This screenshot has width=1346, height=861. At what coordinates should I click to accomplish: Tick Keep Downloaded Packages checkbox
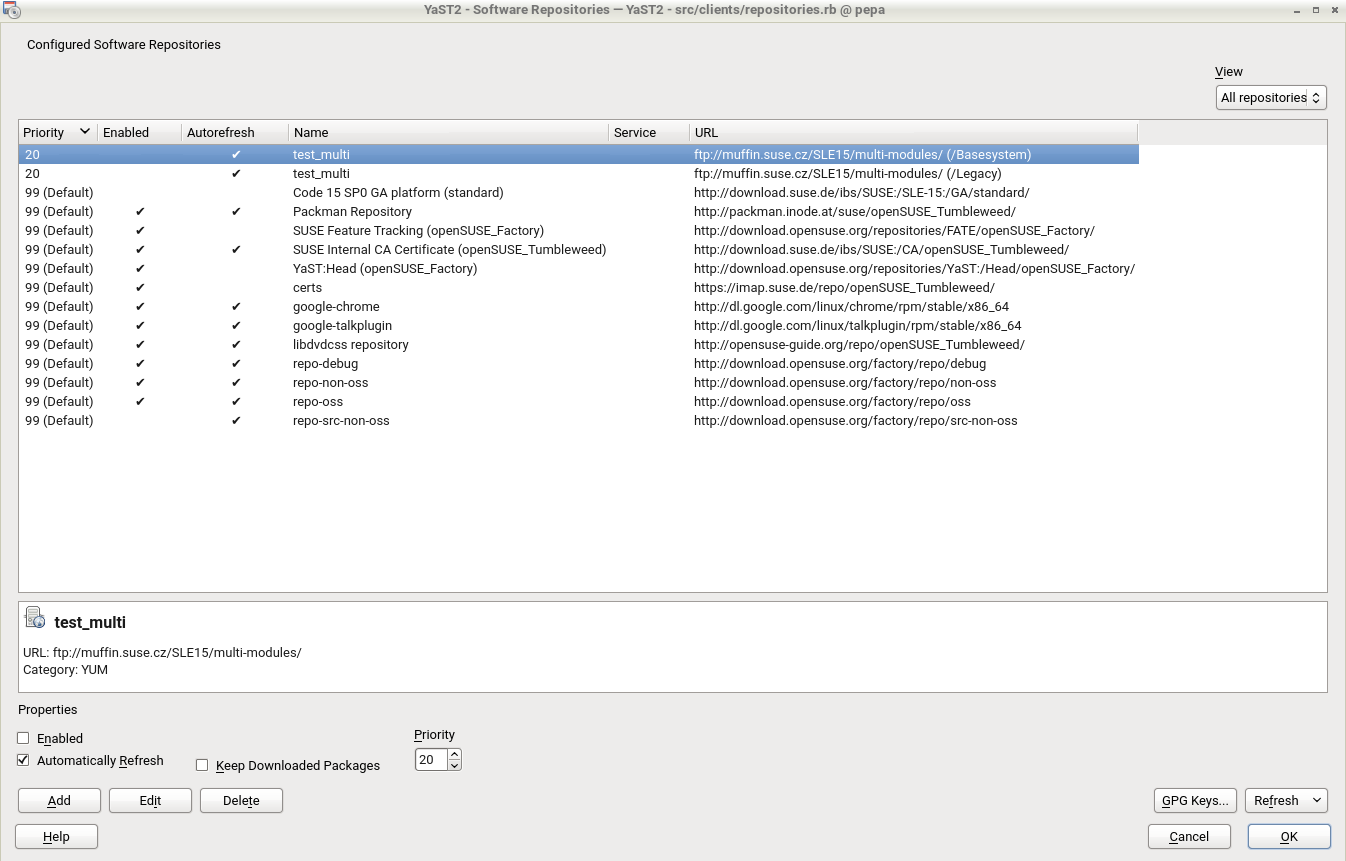click(x=202, y=765)
